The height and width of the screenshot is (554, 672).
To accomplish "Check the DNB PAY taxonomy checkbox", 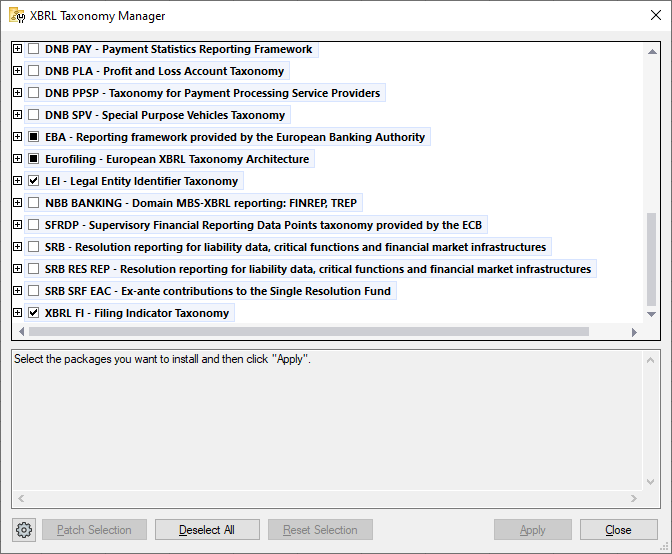I will pyautogui.click(x=34, y=49).
